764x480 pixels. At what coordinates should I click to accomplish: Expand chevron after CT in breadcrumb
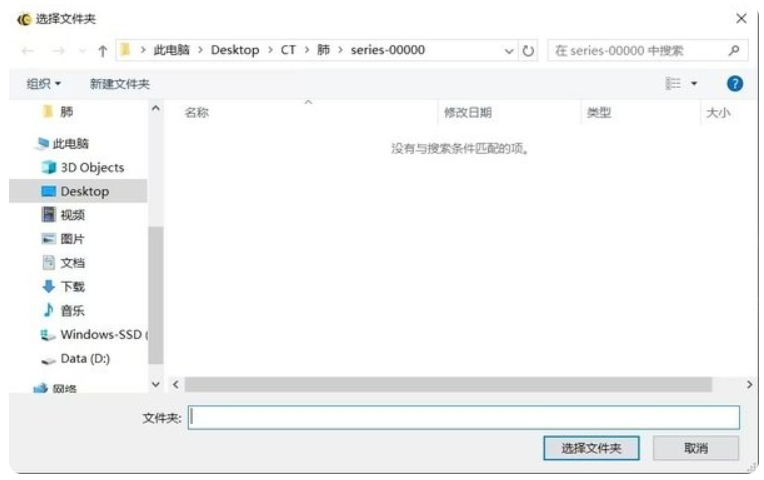click(306, 50)
